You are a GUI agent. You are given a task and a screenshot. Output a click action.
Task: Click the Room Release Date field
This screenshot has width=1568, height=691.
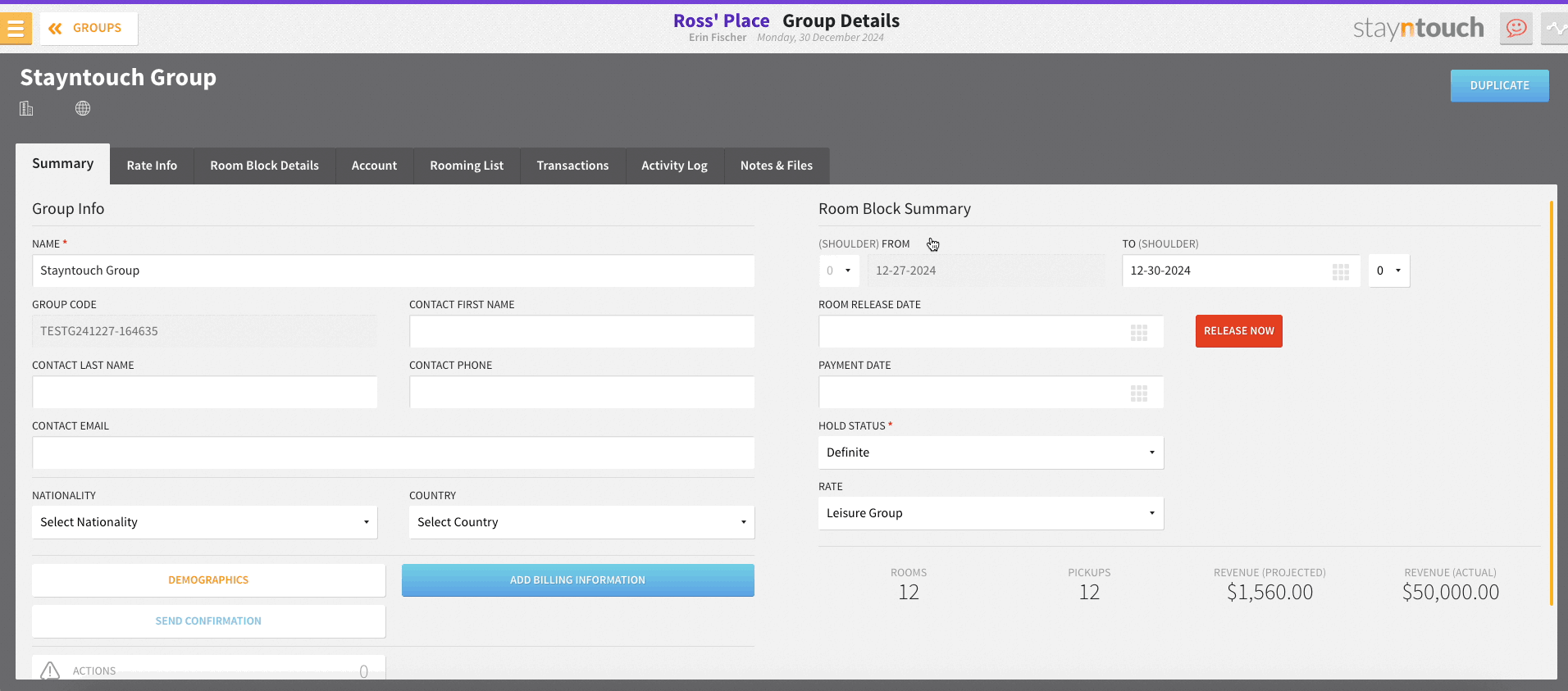coord(991,331)
